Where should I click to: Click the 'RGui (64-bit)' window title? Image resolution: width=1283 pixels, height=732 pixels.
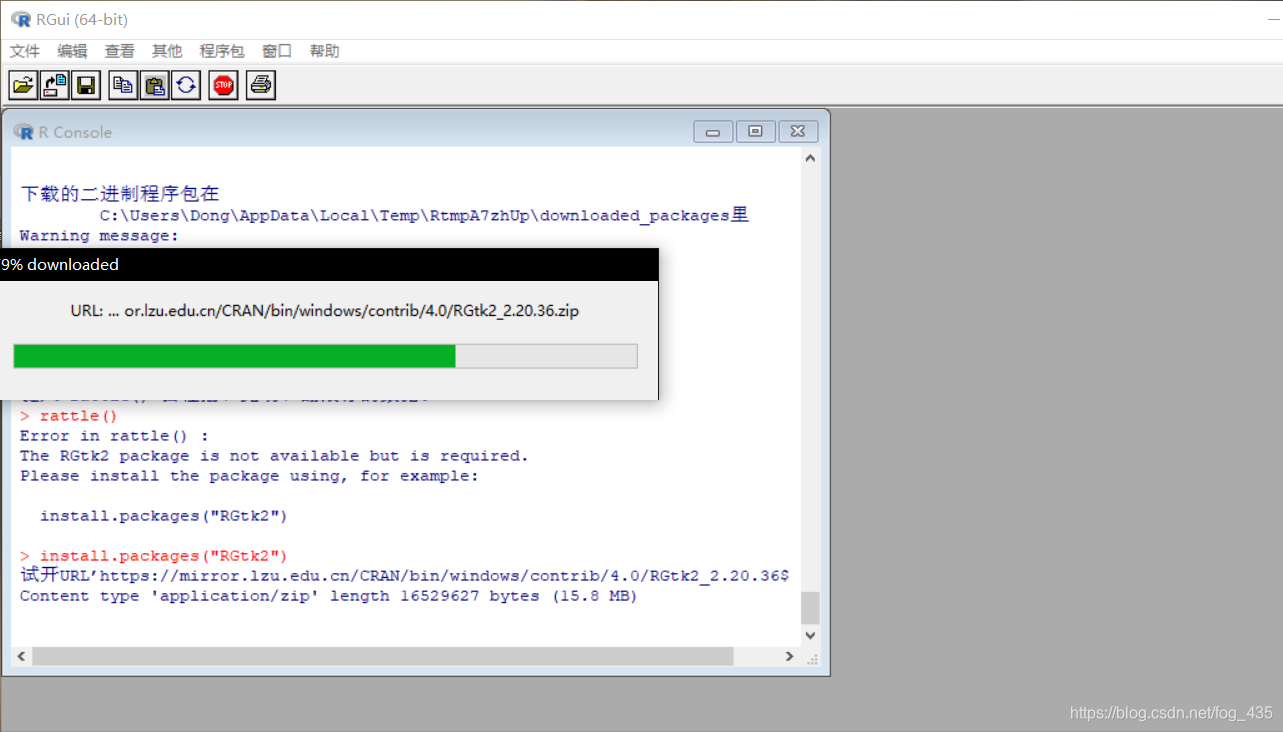tap(82, 20)
